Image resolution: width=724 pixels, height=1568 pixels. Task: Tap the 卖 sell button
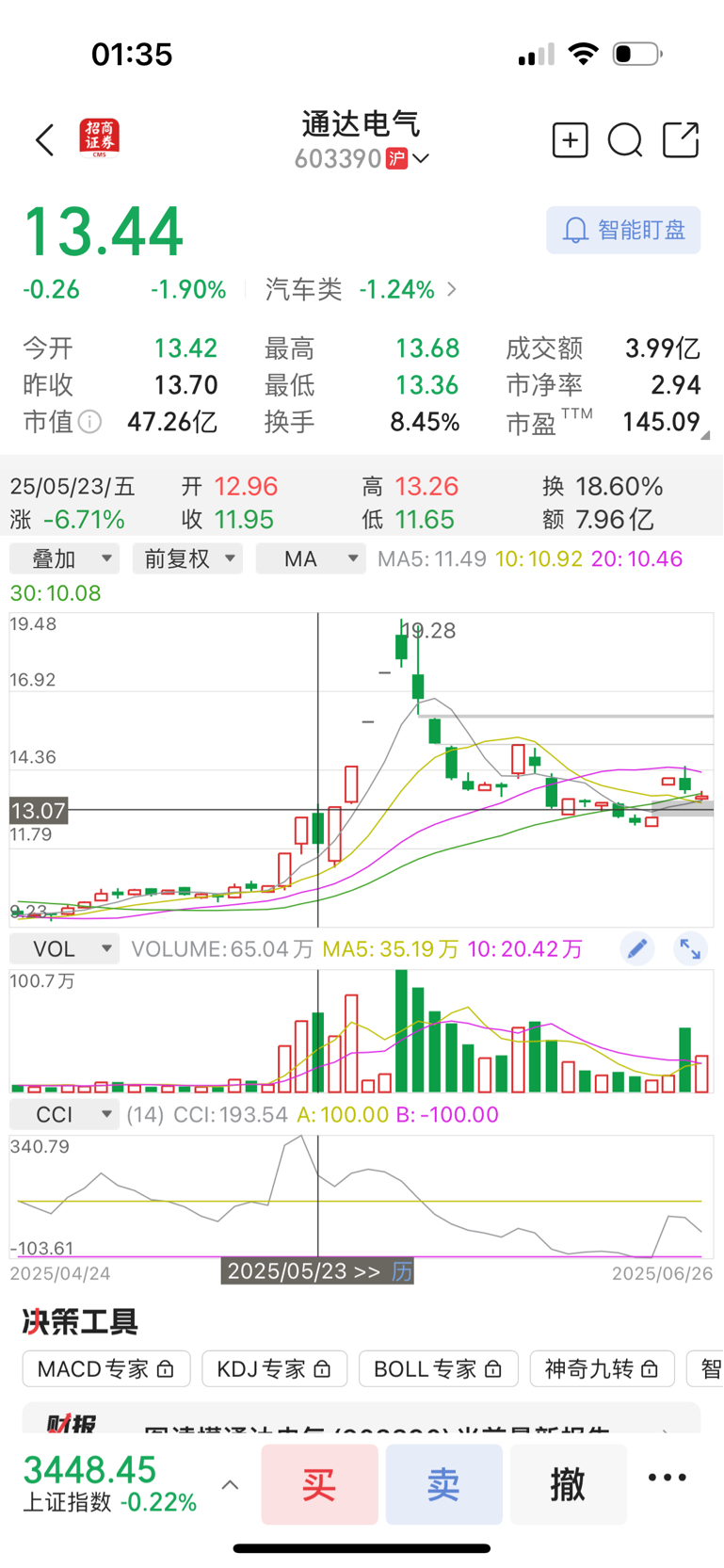444,1484
